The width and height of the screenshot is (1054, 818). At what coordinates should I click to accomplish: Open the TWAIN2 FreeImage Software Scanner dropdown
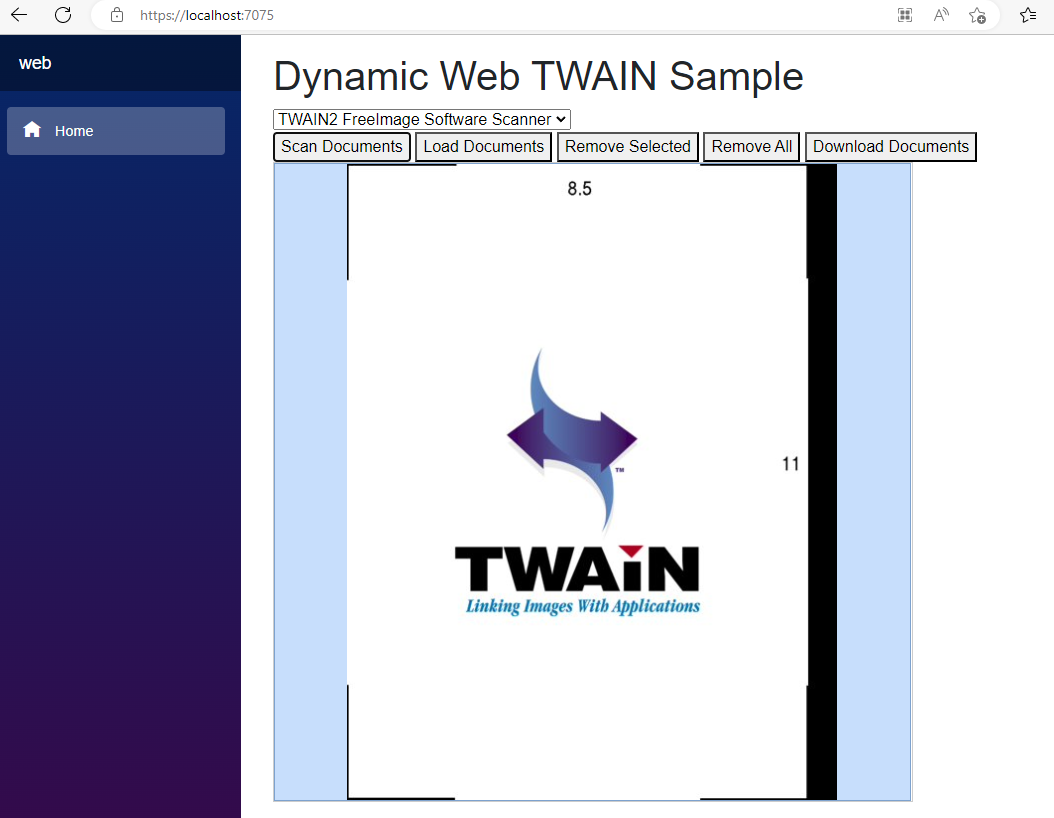click(x=421, y=119)
